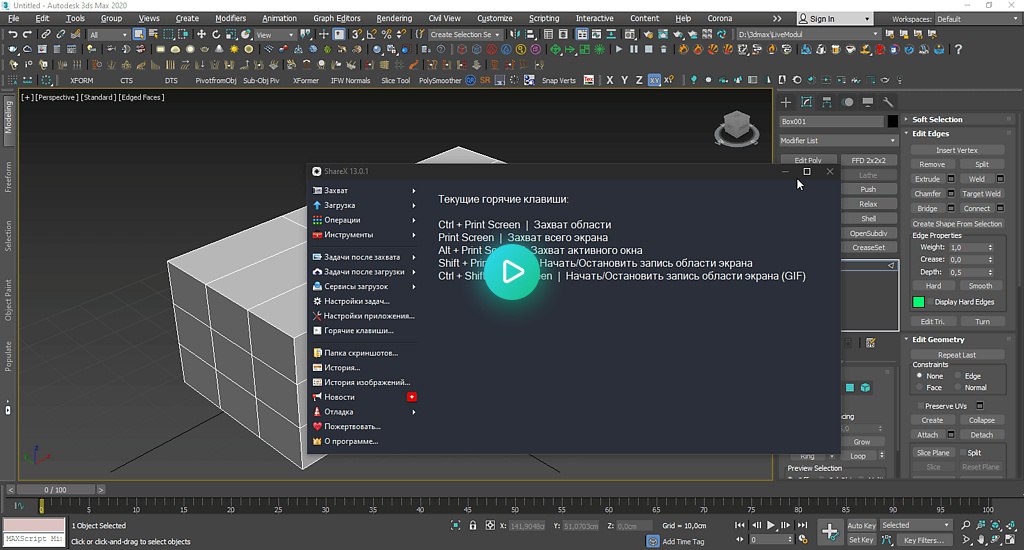Open the Create Selection Set dropdown
Image resolution: width=1024 pixels, height=550 pixels.
coord(464,35)
